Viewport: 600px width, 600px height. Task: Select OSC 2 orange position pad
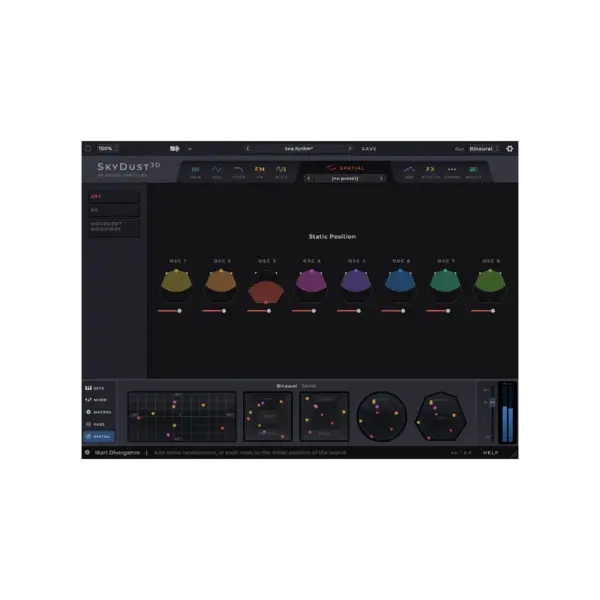pos(221,285)
